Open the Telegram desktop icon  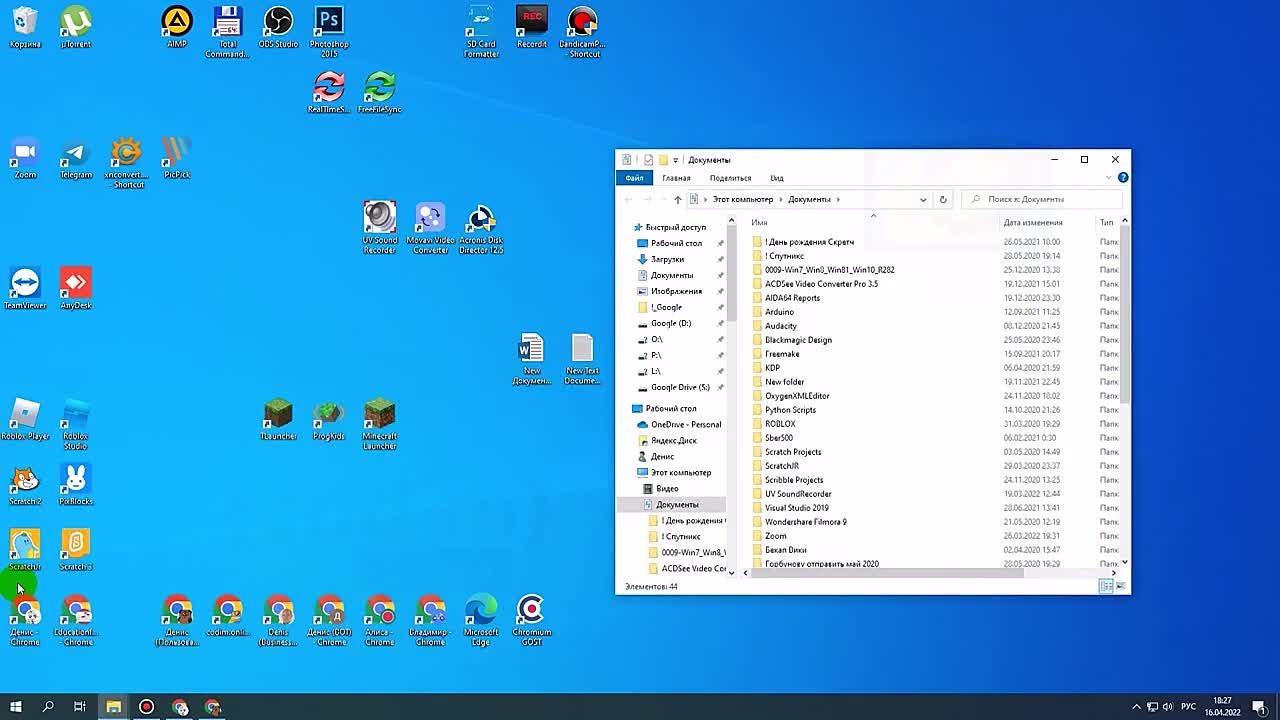pos(75,152)
